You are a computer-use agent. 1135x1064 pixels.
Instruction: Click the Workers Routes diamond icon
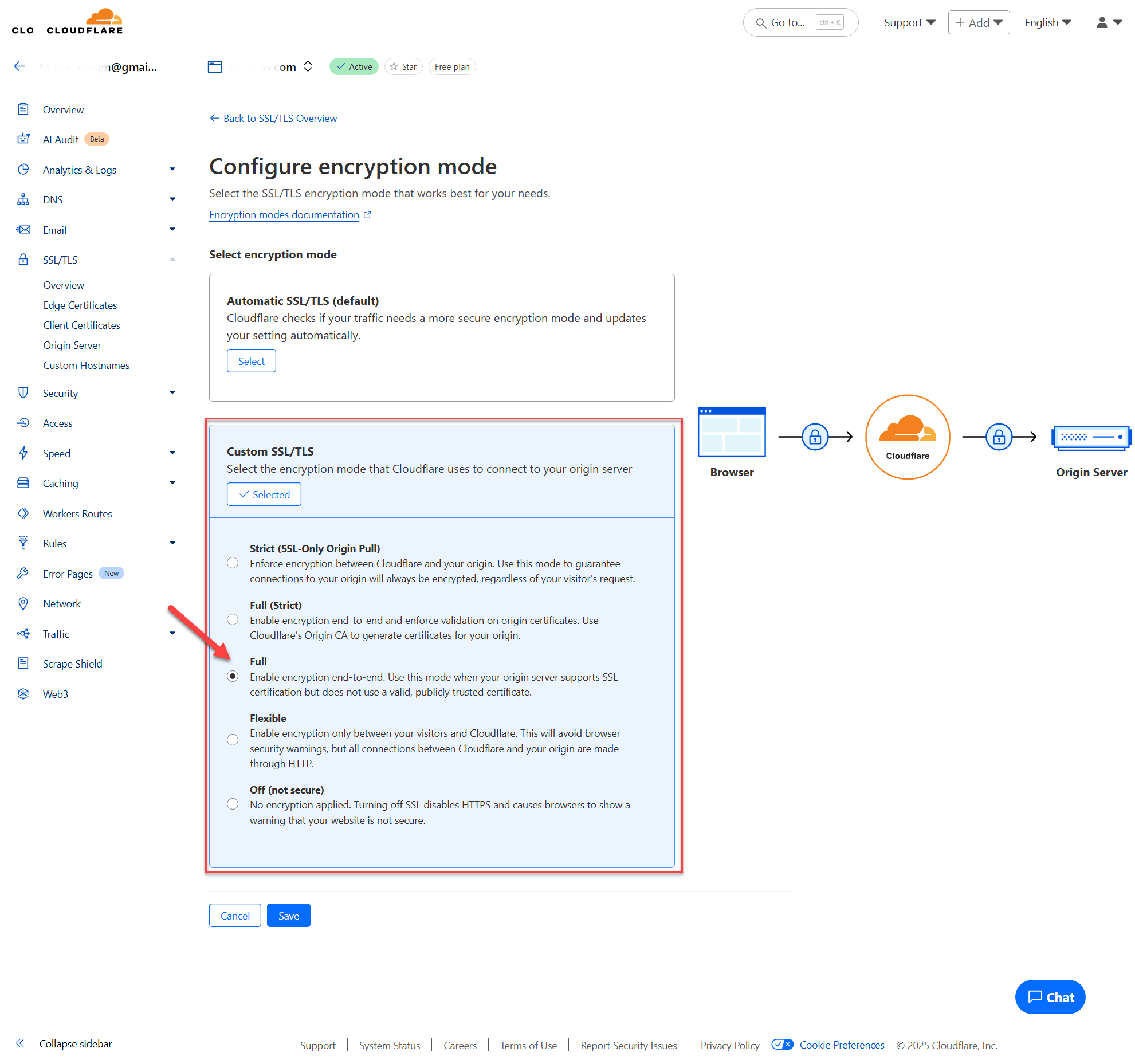click(x=23, y=513)
